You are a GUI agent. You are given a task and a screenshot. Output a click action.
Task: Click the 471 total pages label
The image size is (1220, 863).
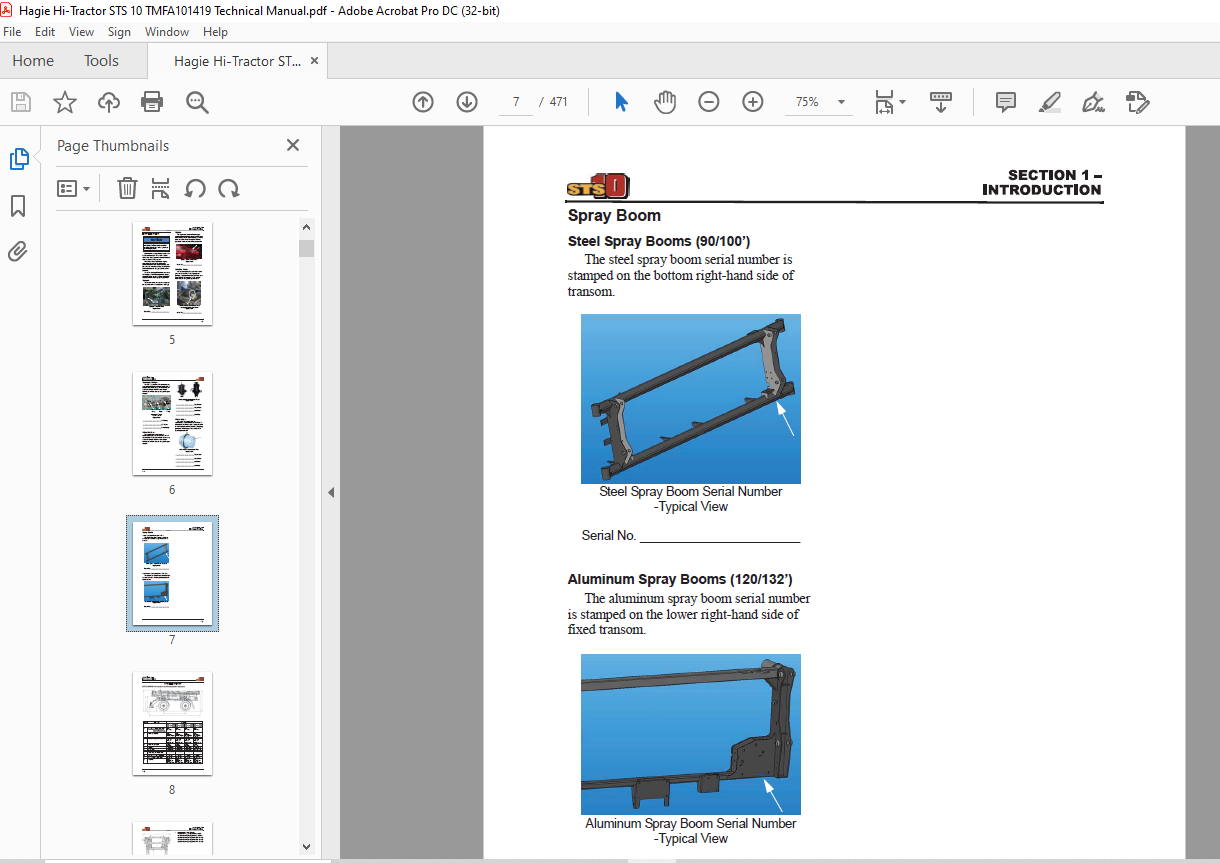click(x=559, y=102)
